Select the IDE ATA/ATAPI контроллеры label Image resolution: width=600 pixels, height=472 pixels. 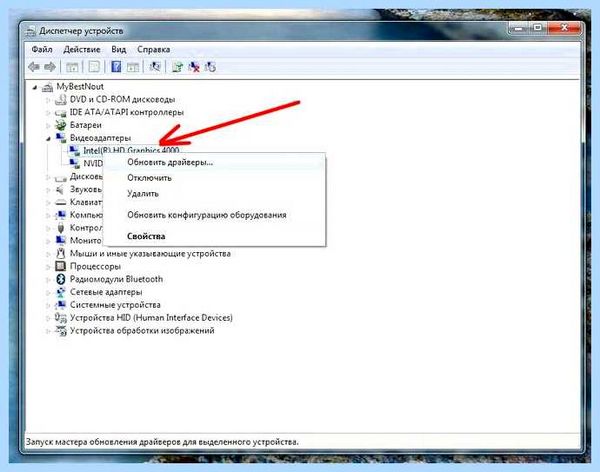127,113
